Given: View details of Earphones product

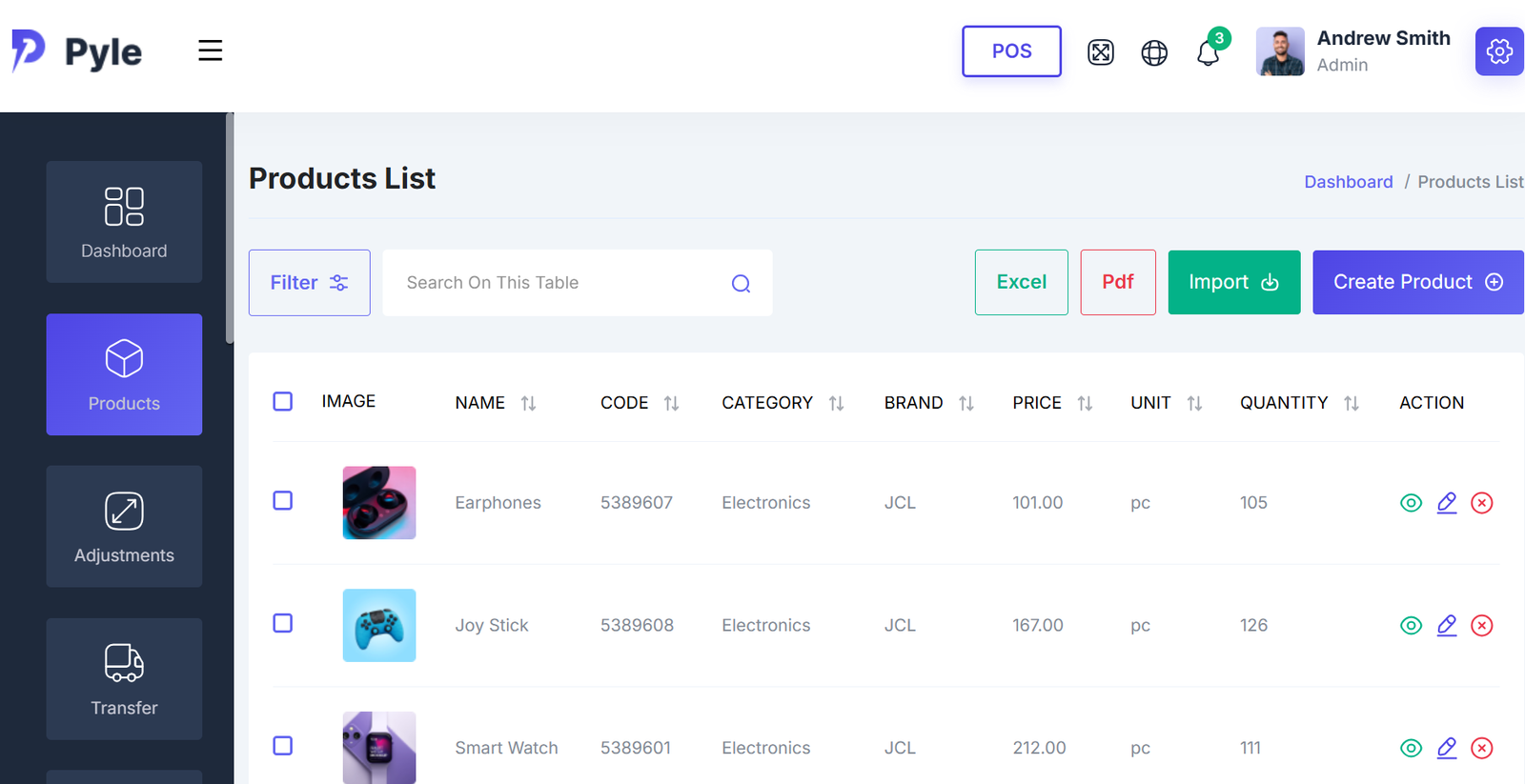Looking at the screenshot, I should tap(1411, 503).
